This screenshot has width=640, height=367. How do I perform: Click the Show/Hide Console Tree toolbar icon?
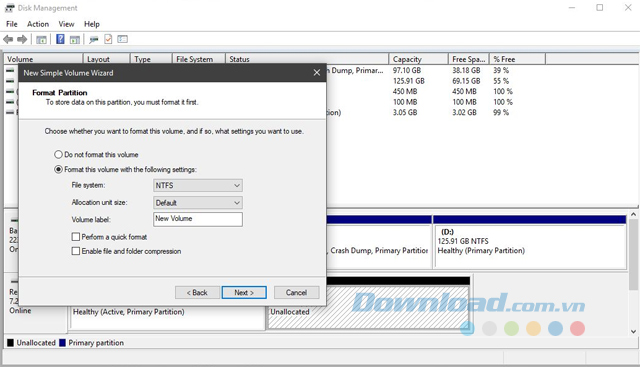41,39
